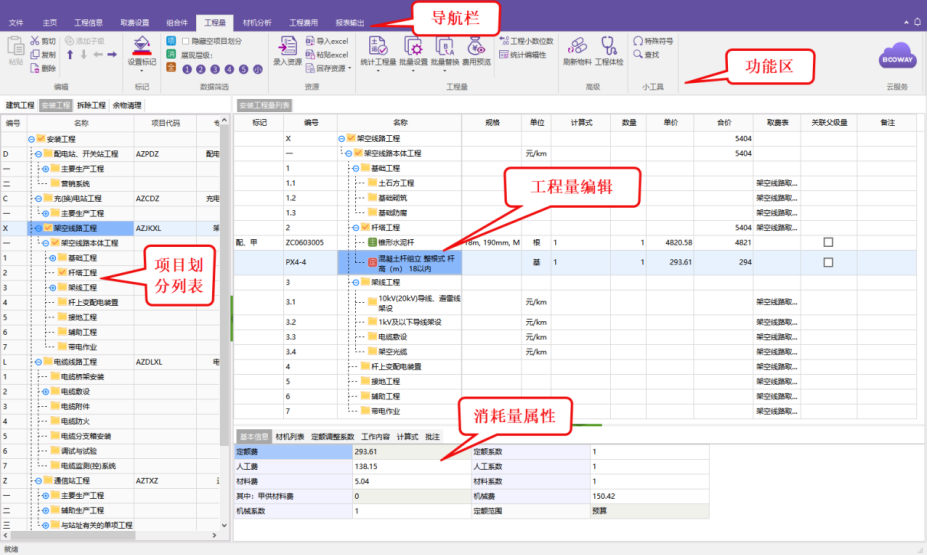Click the notification bell icon

click(917, 22)
